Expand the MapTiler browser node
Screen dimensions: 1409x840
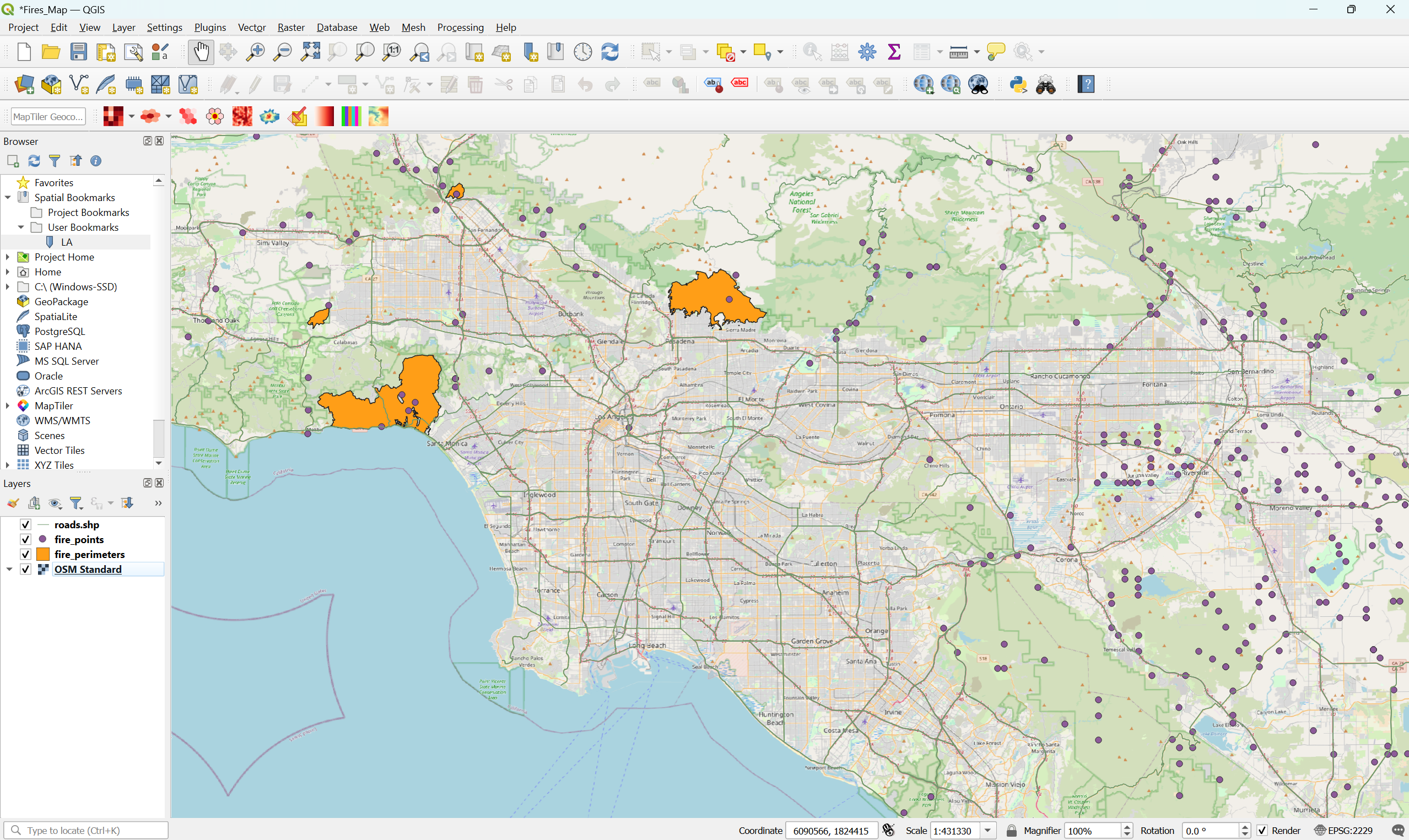pyautogui.click(x=8, y=406)
